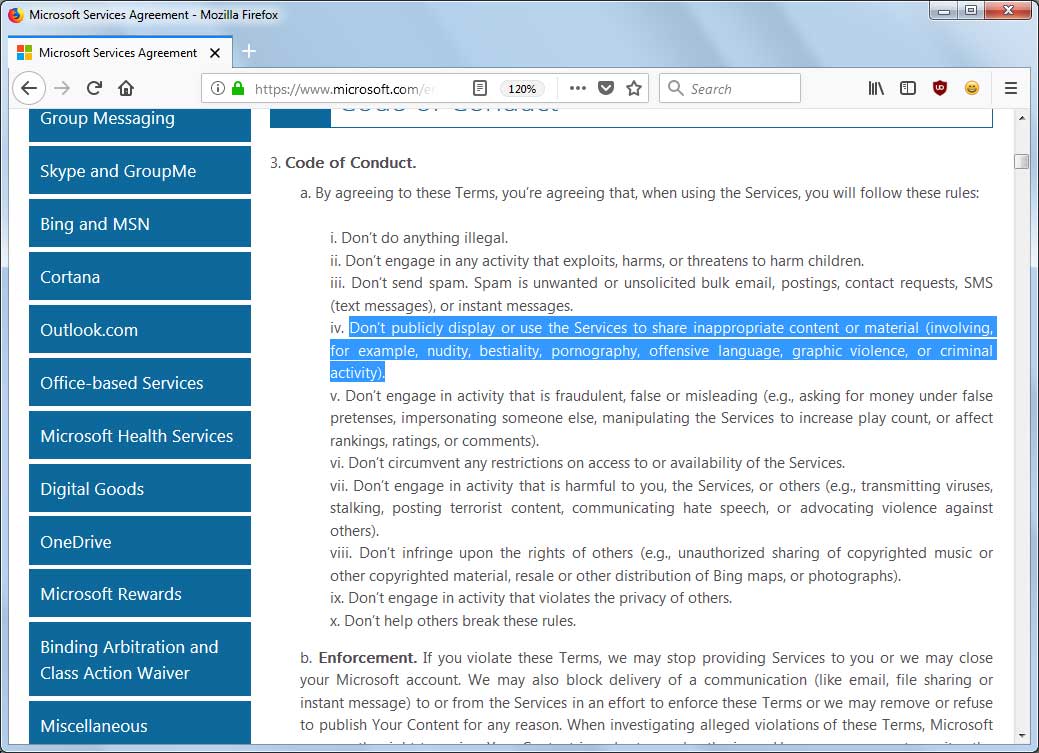Open the page actions three-dot menu
This screenshot has width=1039, height=753.
coord(578,88)
